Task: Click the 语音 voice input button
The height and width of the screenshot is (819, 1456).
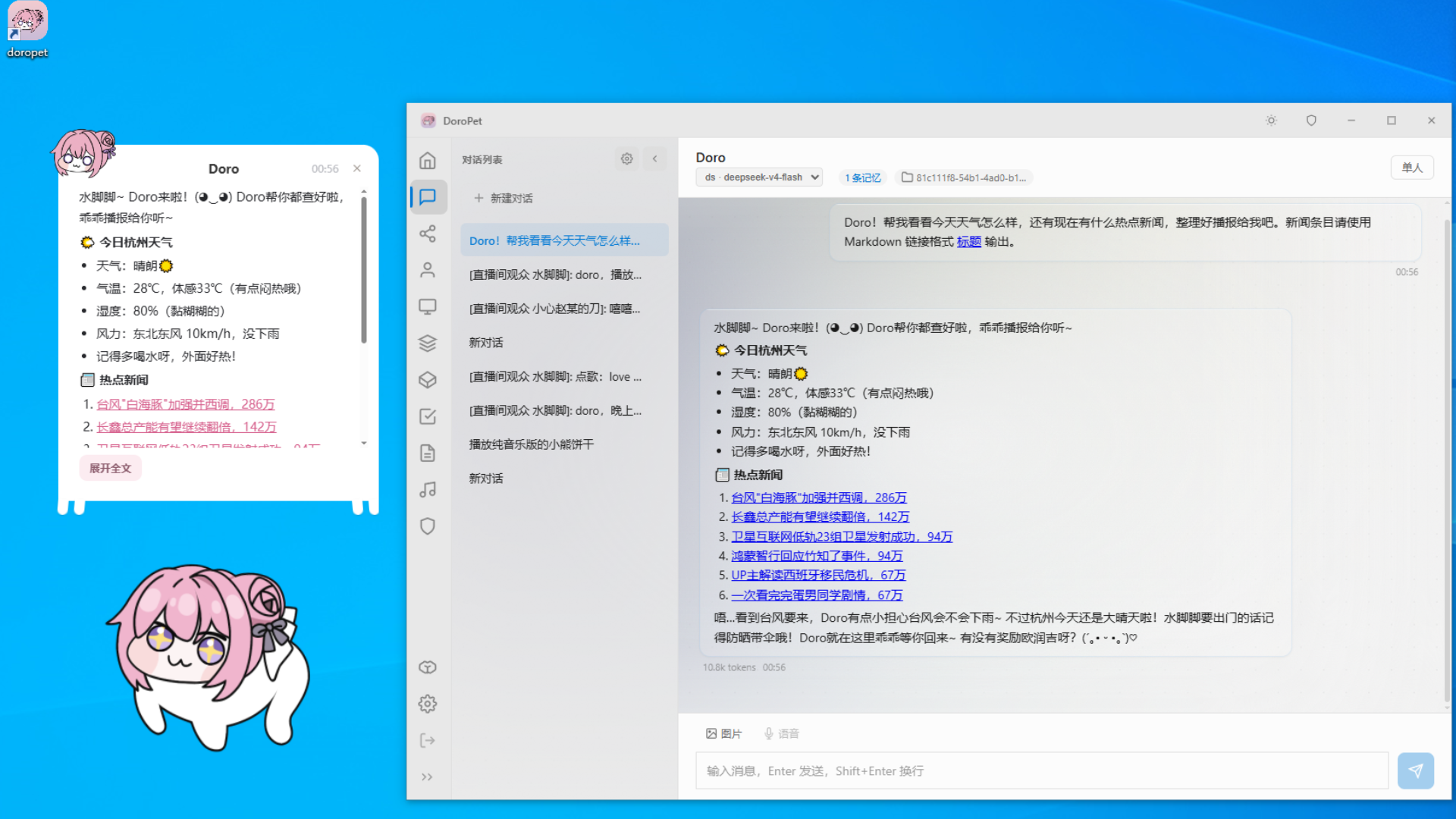Action: (781, 733)
